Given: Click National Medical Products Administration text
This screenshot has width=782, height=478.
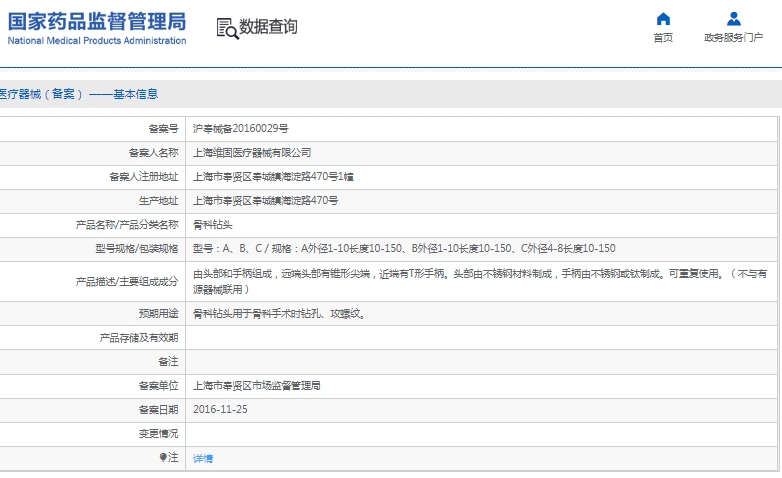Looking at the screenshot, I should [x=97, y=41].
